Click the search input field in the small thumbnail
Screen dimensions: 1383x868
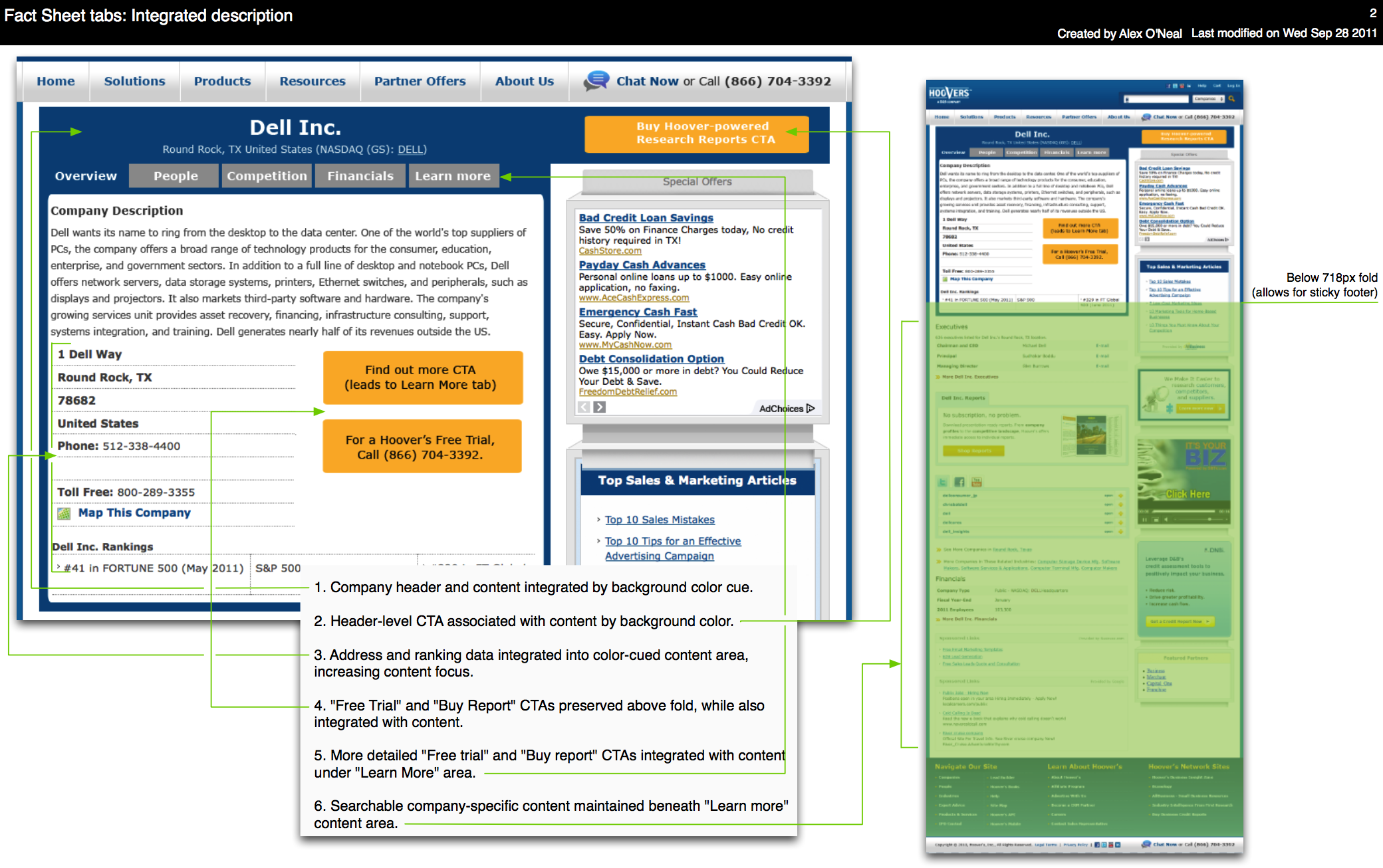(x=1157, y=99)
